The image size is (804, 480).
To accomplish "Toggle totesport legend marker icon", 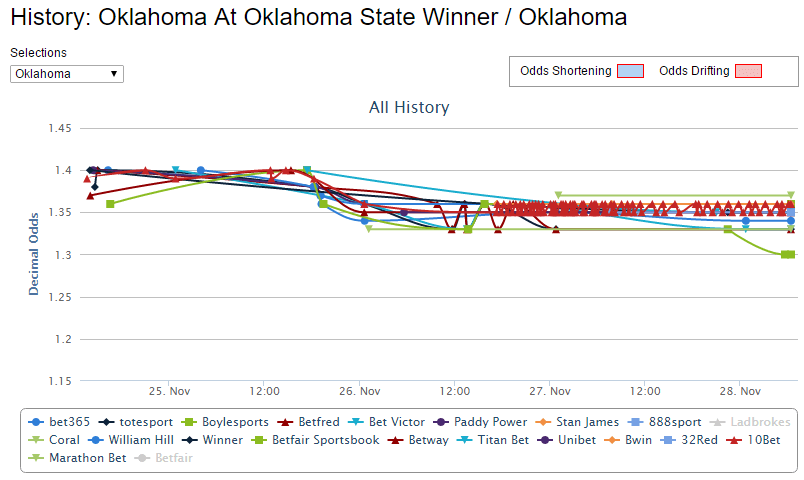I will pyautogui.click(x=106, y=422).
